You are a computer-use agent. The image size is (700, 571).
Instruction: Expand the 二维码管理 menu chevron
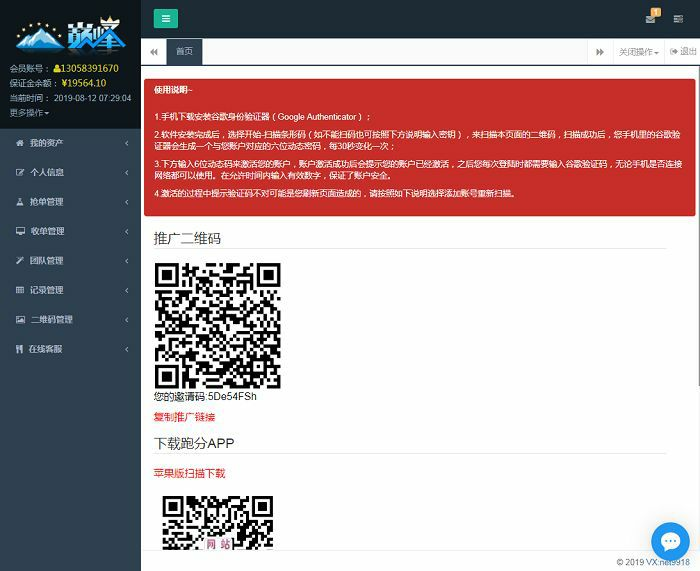point(127,320)
